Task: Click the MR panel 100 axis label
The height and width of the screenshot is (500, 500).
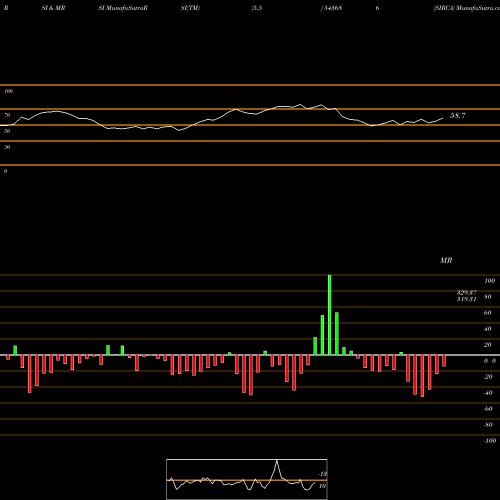Action: (x=490, y=281)
